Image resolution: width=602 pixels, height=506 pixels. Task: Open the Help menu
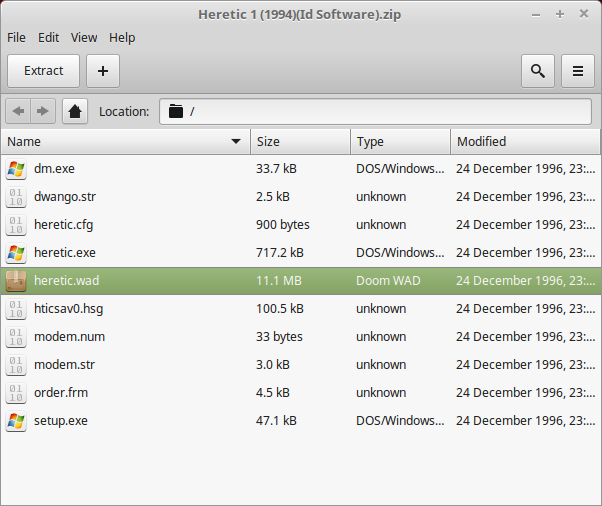[x=122, y=38]
